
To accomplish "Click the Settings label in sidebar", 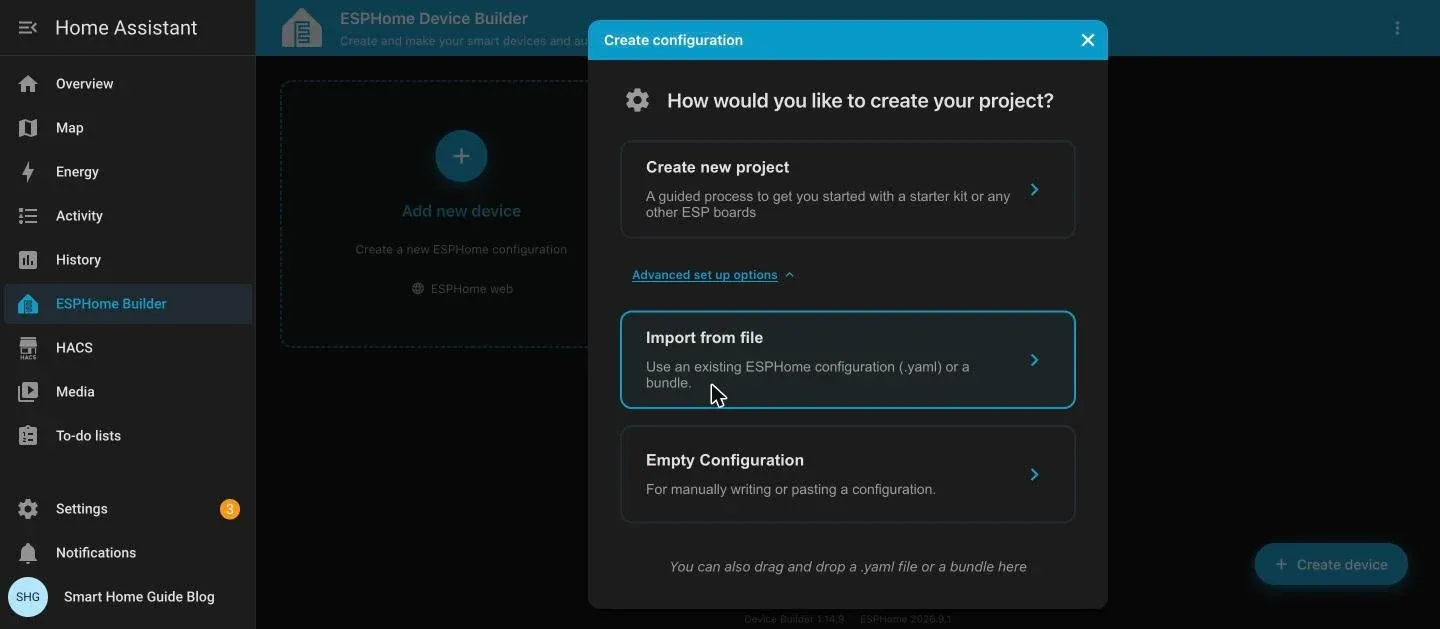I will click(x=82, y=509).
